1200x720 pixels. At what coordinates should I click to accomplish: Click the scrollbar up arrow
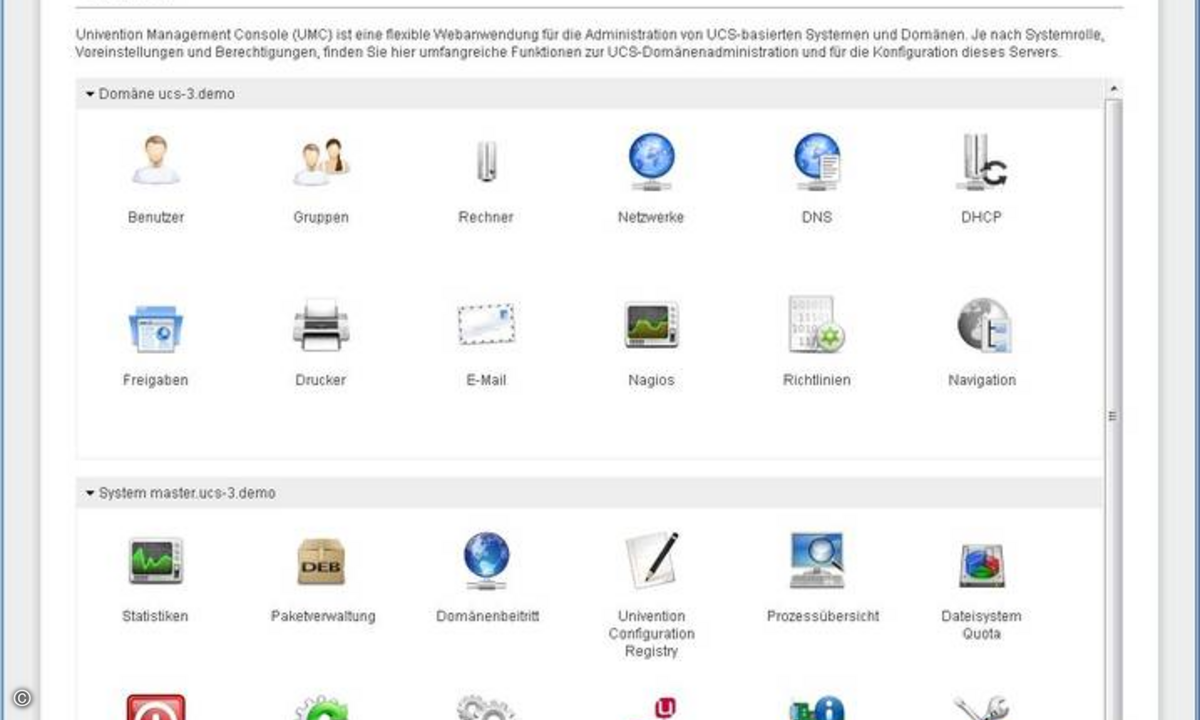tap(1114, 90)
